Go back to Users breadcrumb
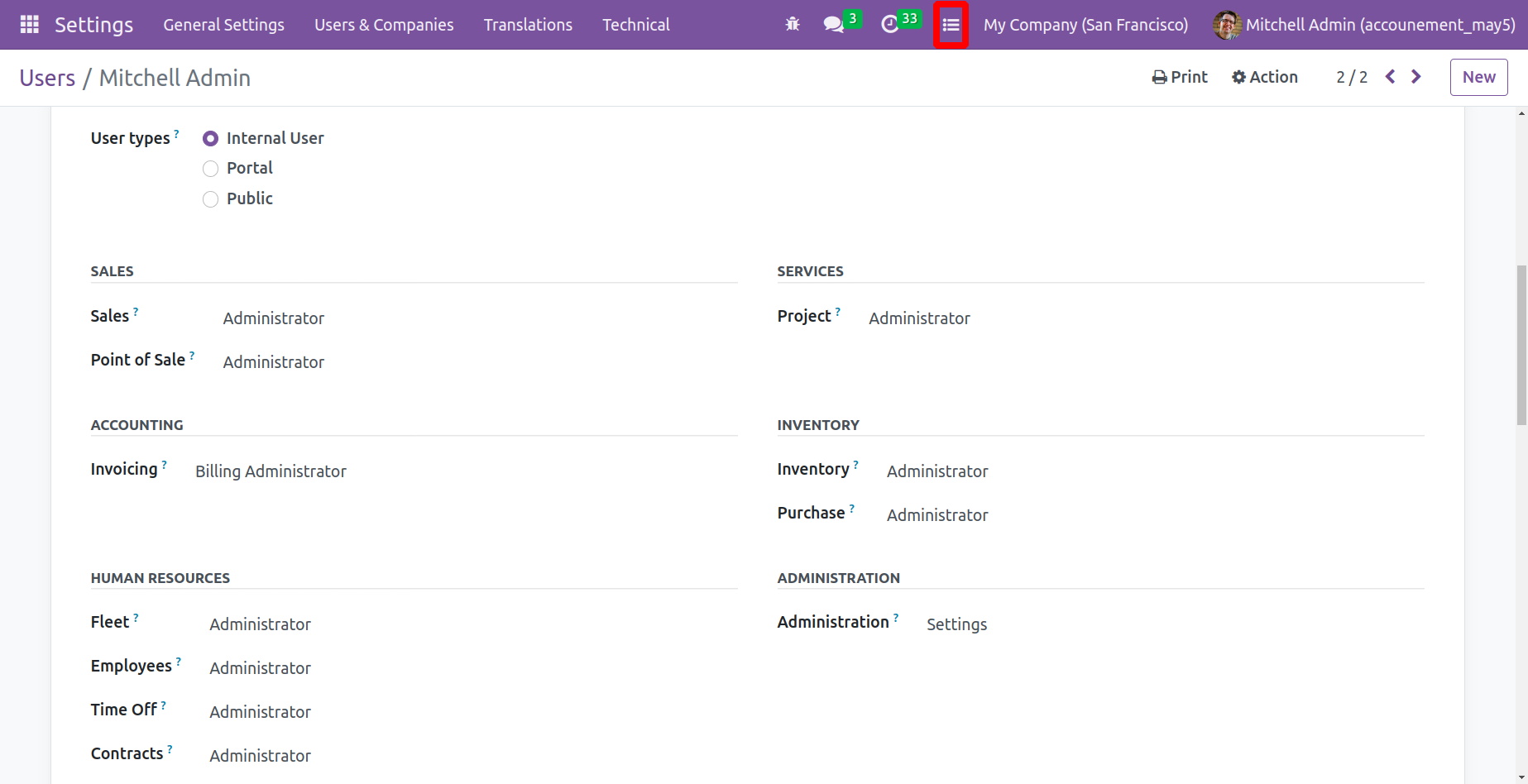 click(47, 78)
